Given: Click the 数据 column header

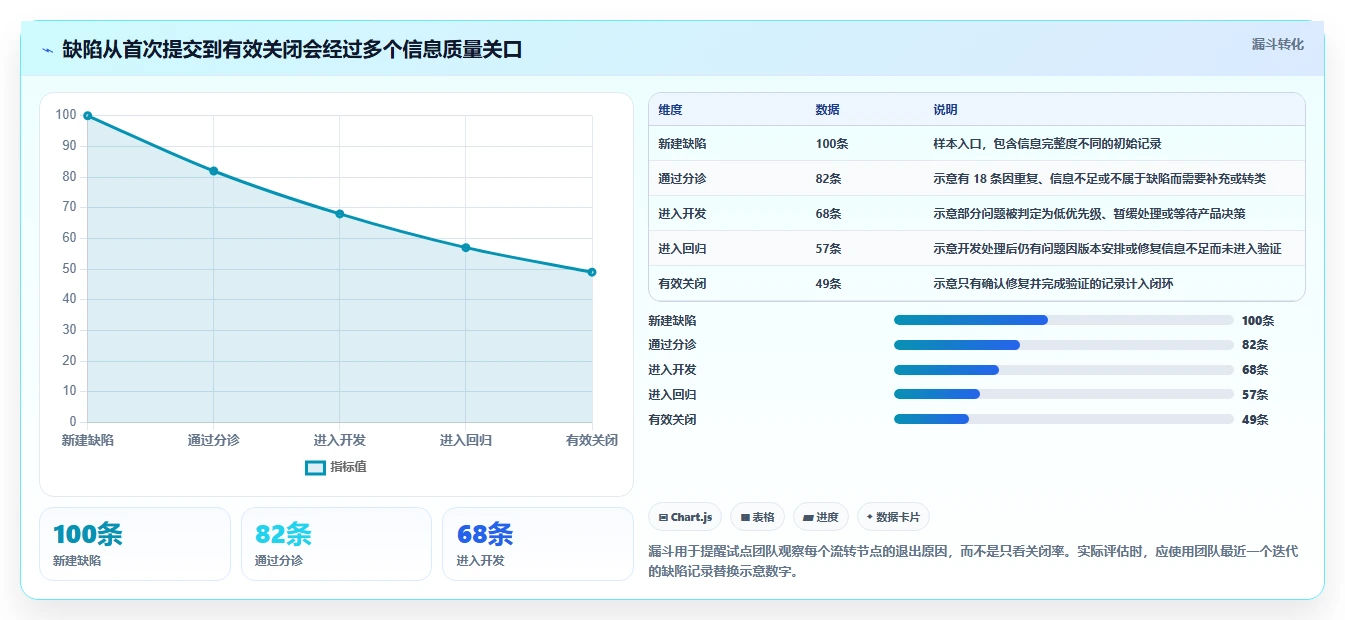Looking at the screenshot, I should point(828,109).
